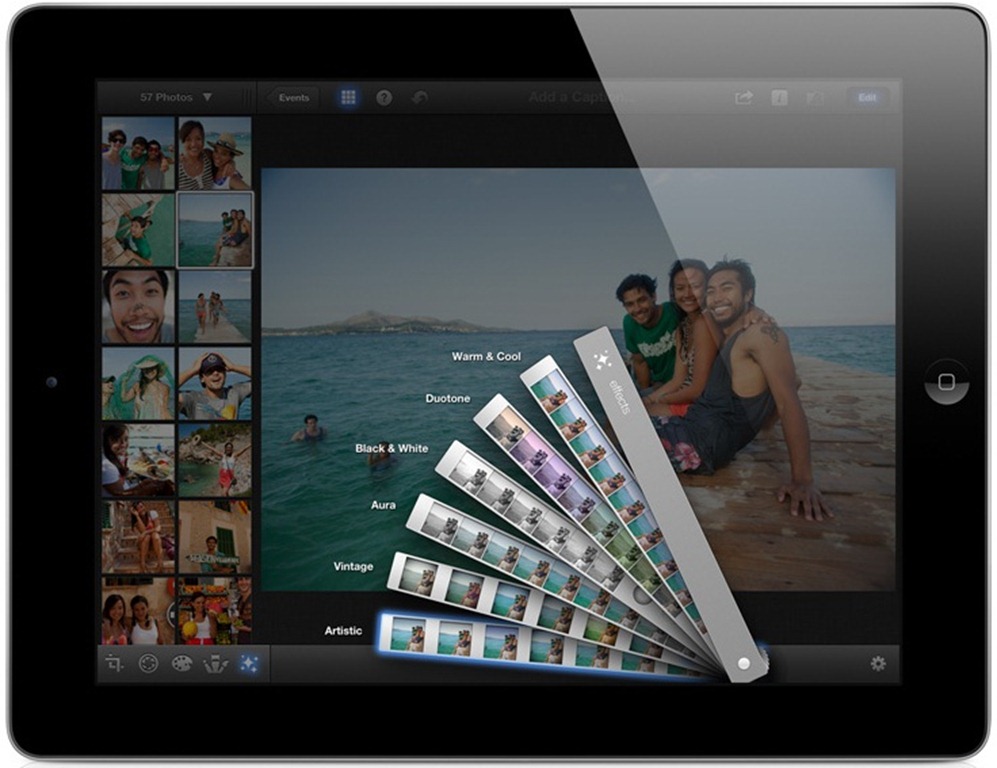Select the big smiling face close-up thumbnail
Image resolution: width=997 pixels, height=768 pixels.
138,305
